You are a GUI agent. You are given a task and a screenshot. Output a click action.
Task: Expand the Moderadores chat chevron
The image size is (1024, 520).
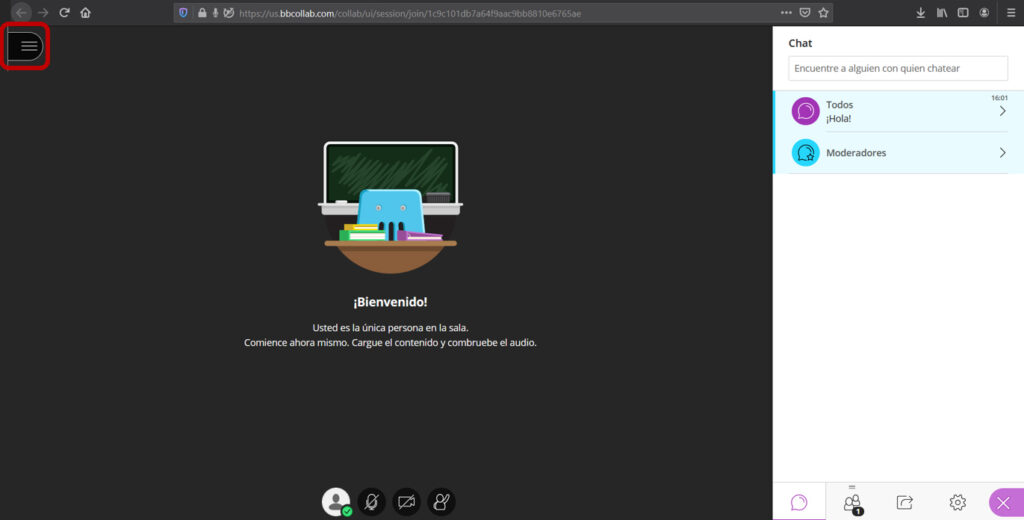point(1002,153)
